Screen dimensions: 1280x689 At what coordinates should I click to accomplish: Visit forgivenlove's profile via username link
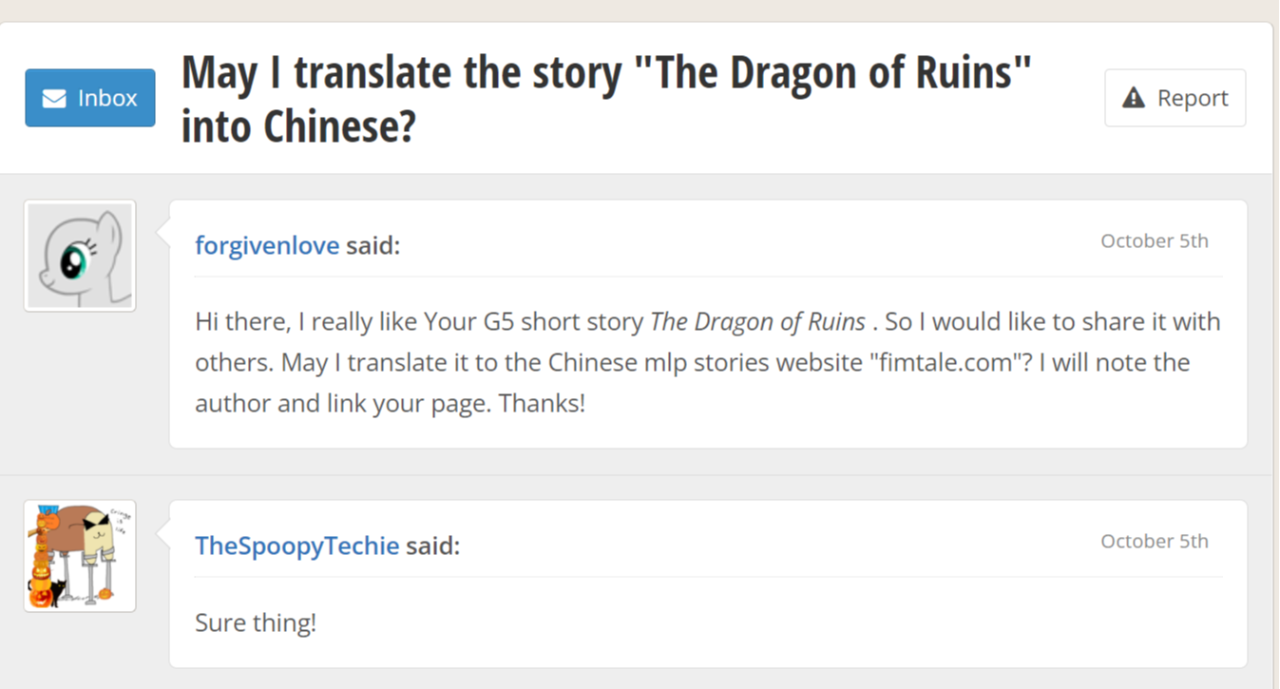[267, 246]
